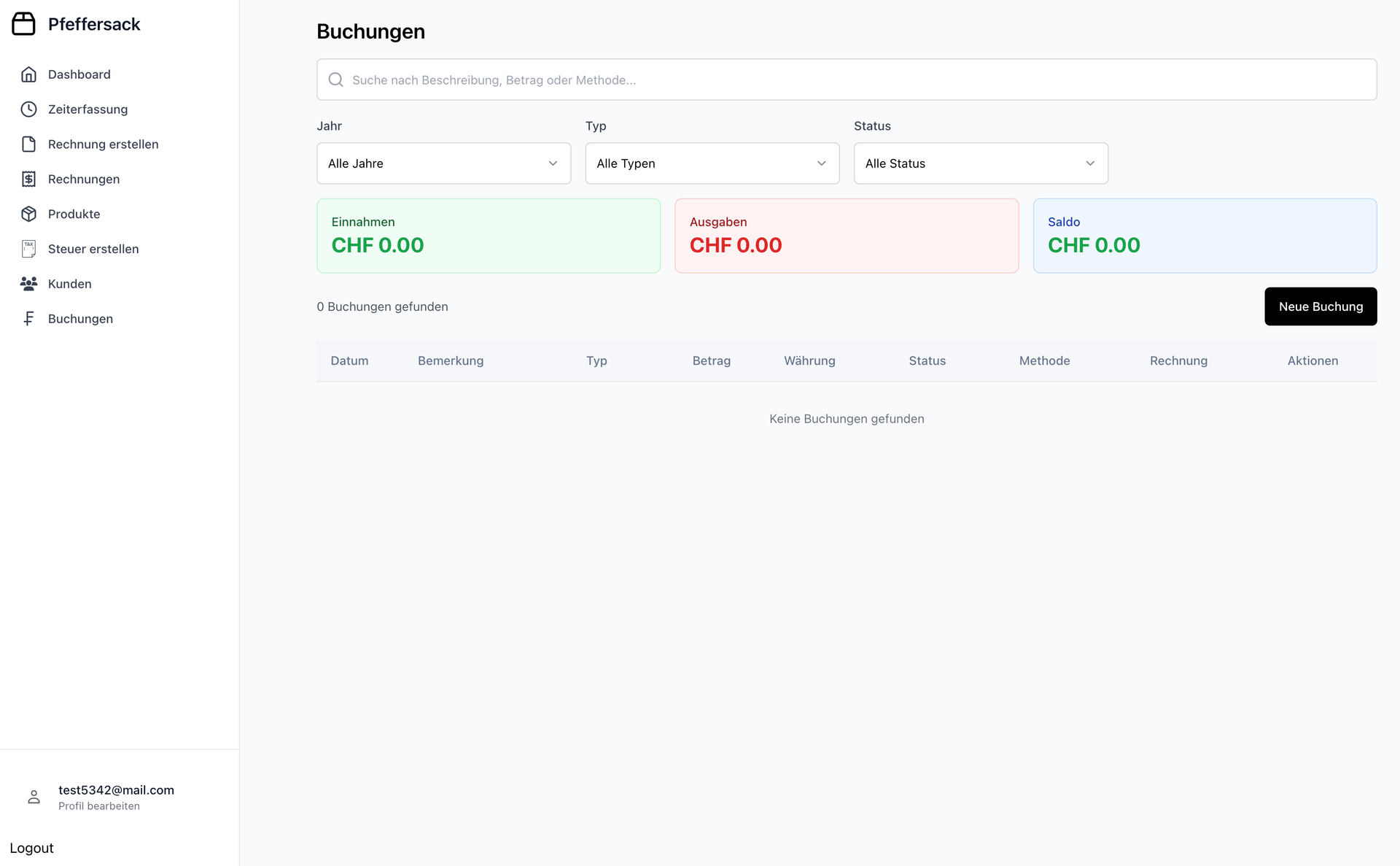The height and width of the screenshot is (866, 1400).
Task: Open the Alle Jahre year dropdown
Action: [x=443, y=163]
